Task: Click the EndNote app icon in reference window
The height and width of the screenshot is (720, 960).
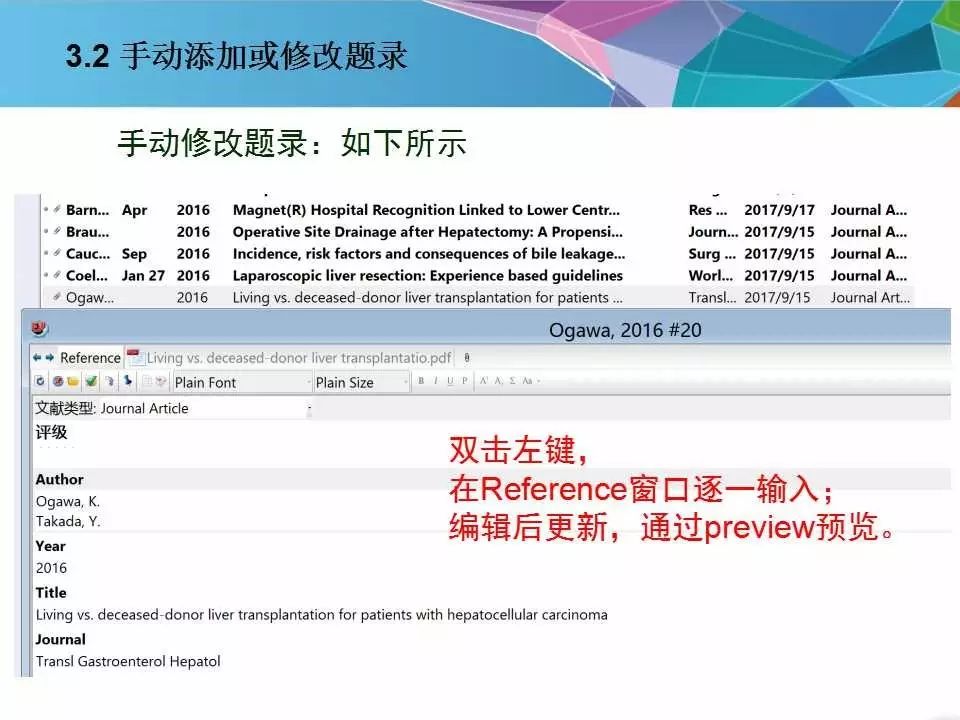Action: tap(39, 329)
